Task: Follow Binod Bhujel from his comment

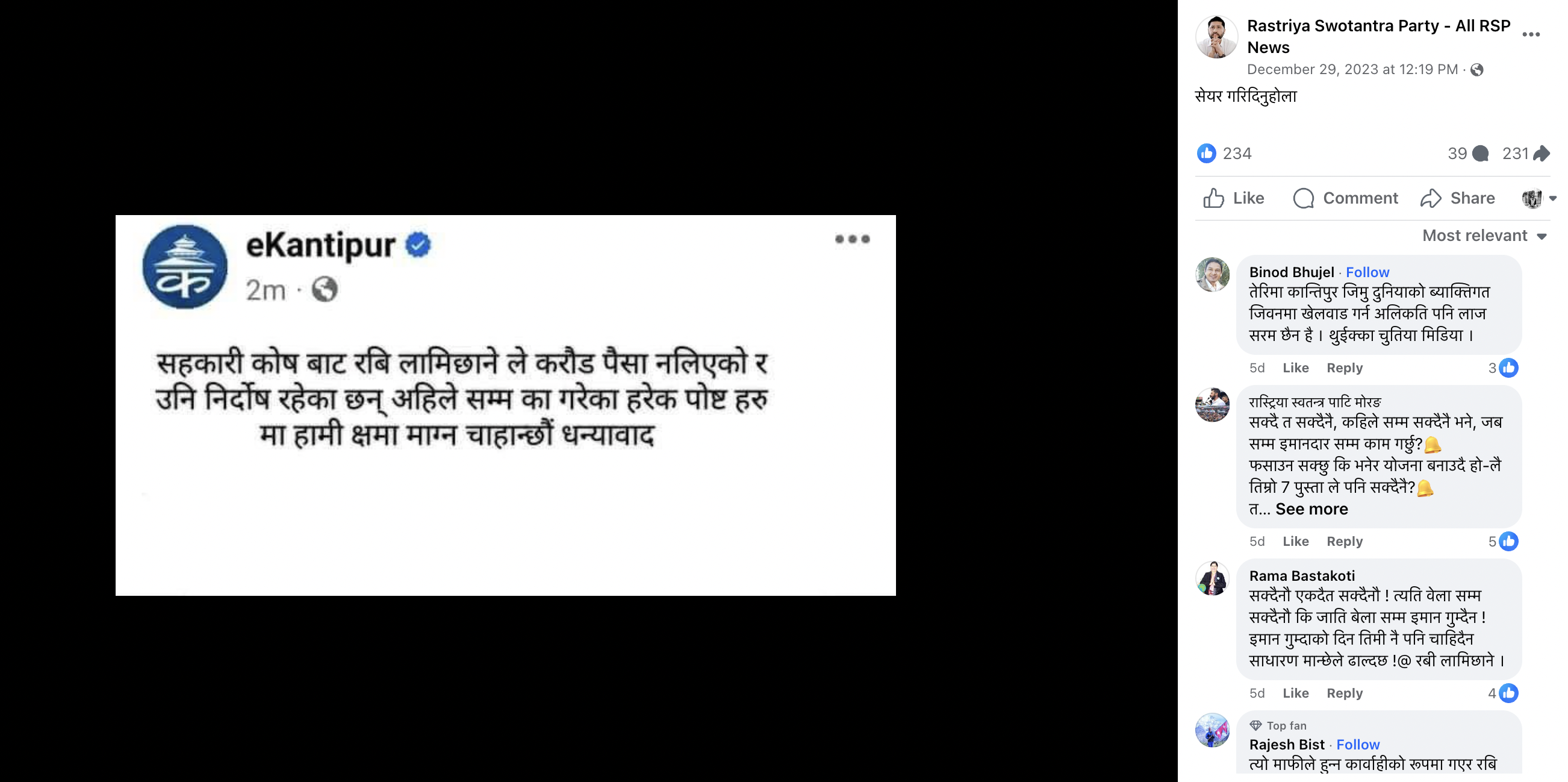Action: coord(1367,272)
